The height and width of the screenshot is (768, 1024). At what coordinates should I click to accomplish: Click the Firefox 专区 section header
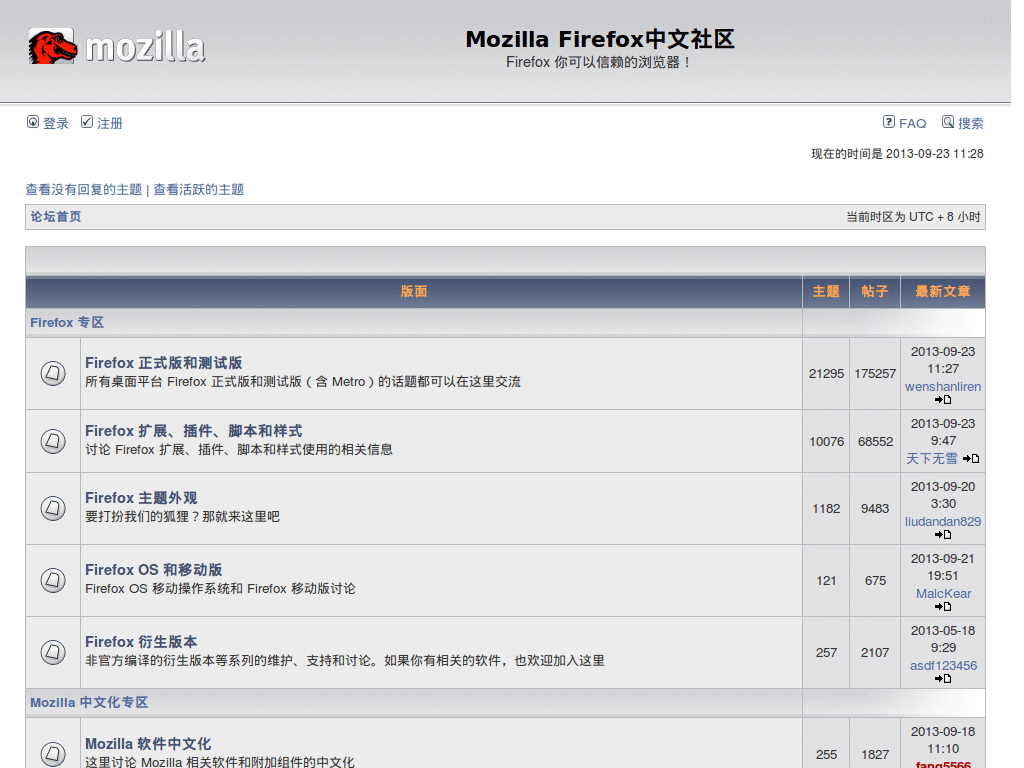coord(68,322)
